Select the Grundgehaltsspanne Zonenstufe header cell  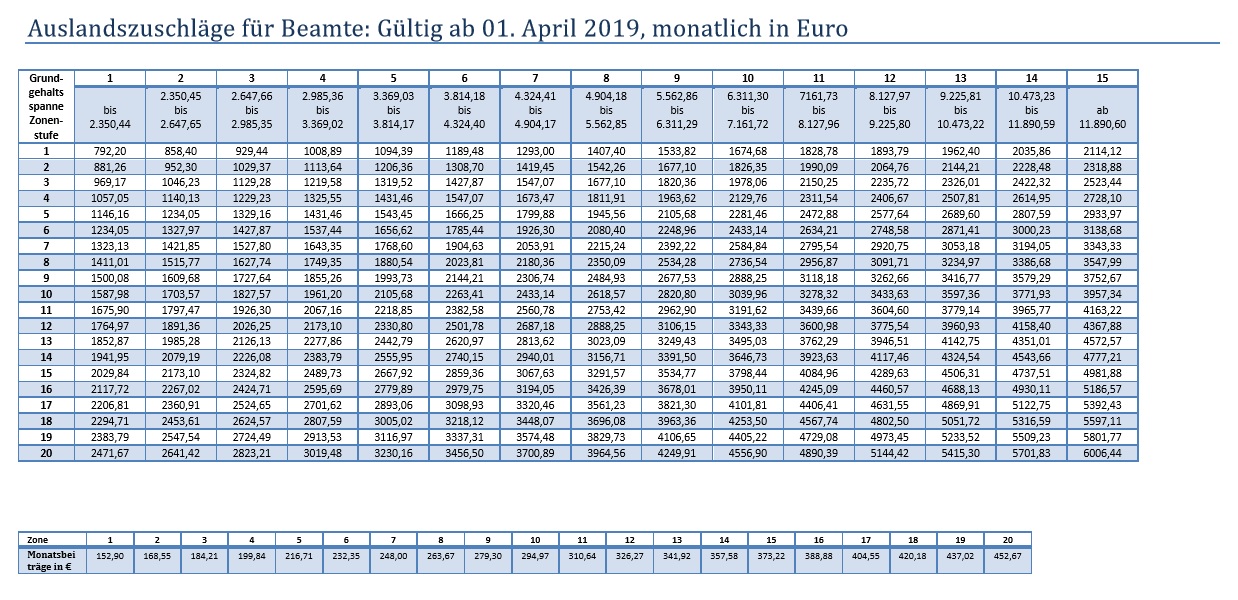pyautogui.click(x=46, y=106)
